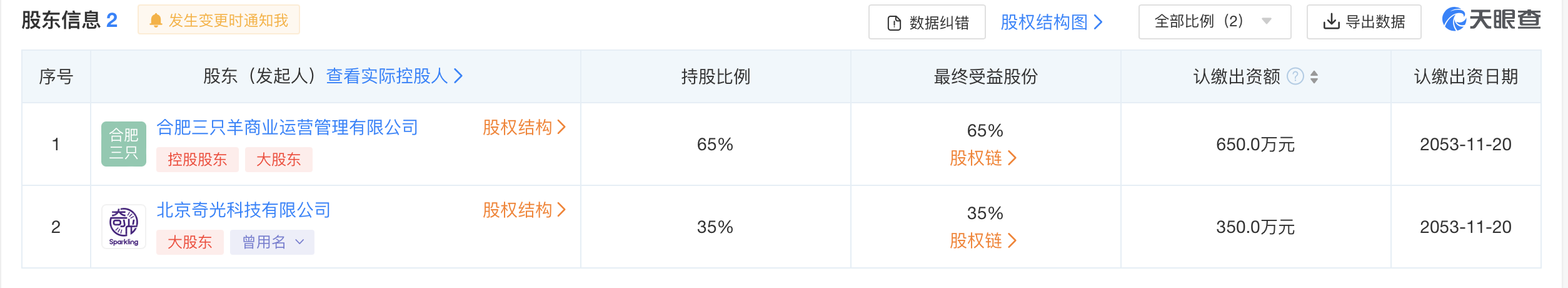Open 合肥三只羊商业运营管理有限公司 company link
Screen dimensions: 1568x288
287,128
